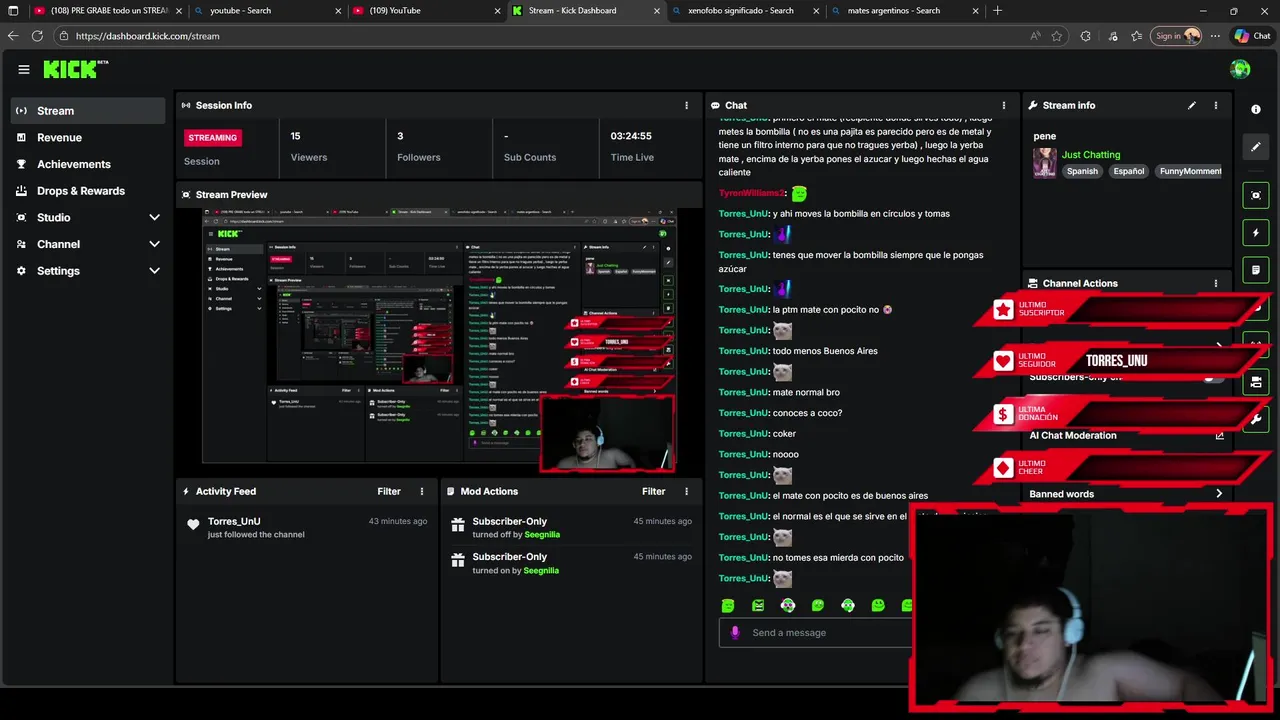Click chat message 'mate normal bro'
This screenshot has width=1280, height=720.
click(x=806, y=392)
